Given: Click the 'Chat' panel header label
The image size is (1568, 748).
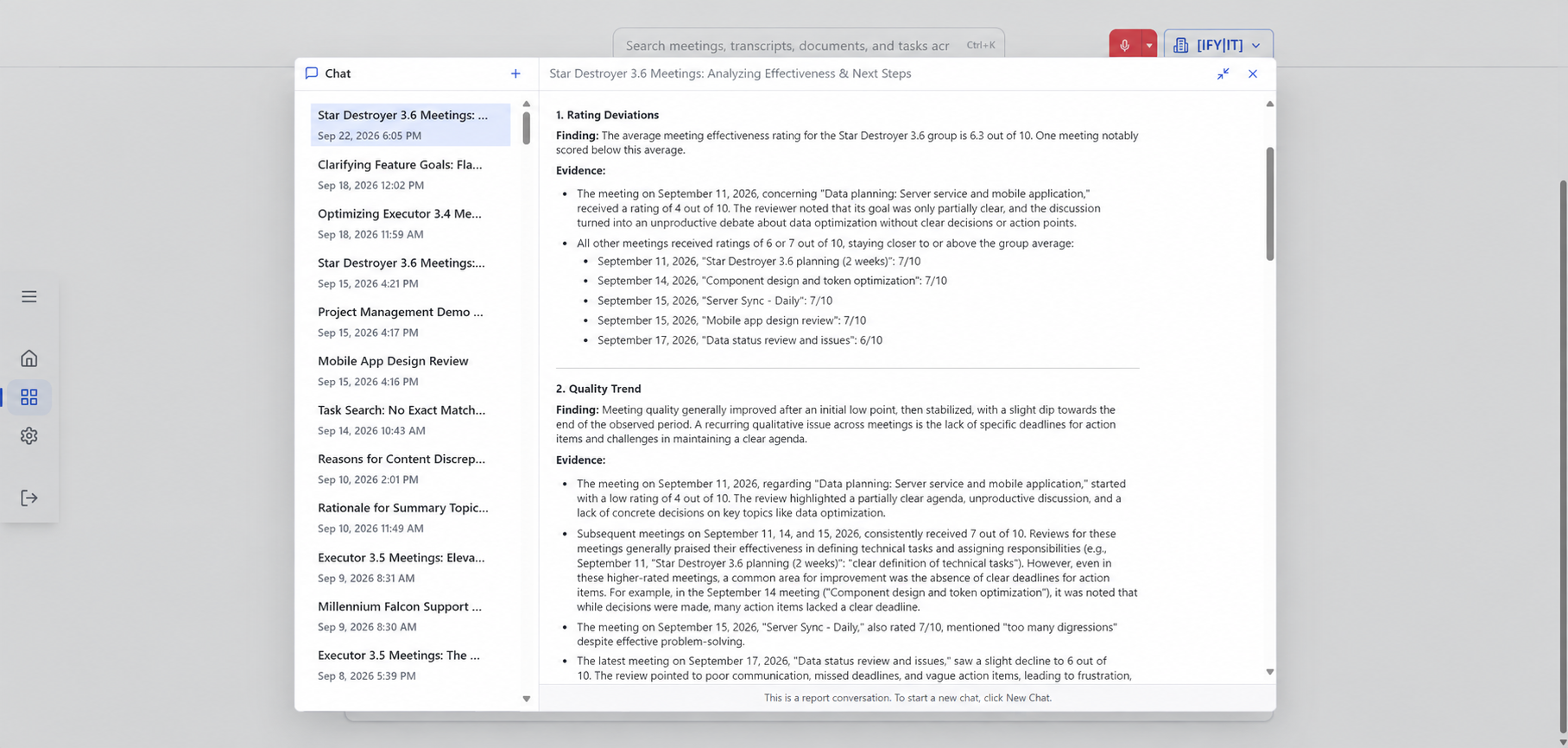Looking at the screenshot, I should 338,73.
